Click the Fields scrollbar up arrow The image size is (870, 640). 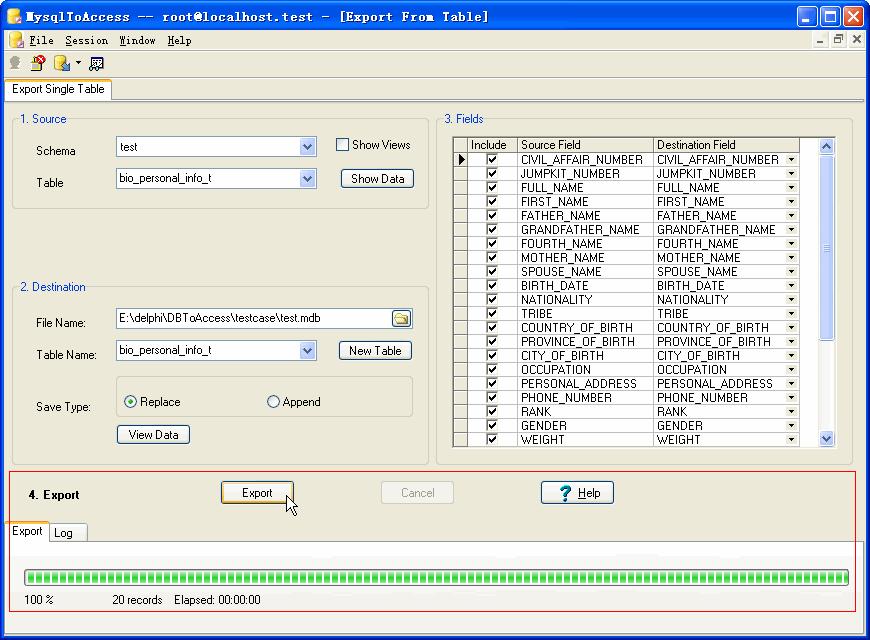click(x=826, y=147)
